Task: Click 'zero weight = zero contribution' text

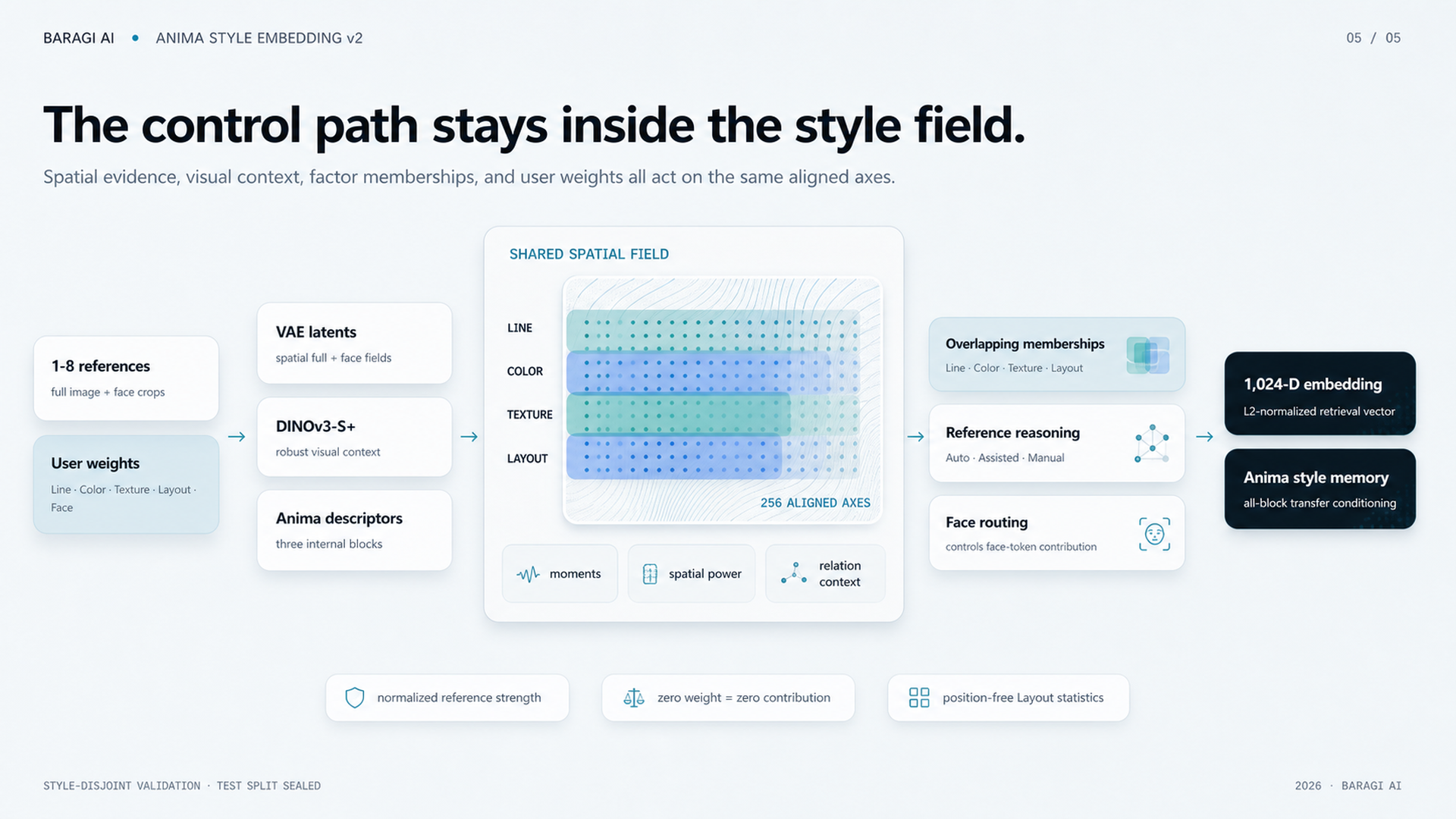Action: pyautogui.click(x=744, y=698)
